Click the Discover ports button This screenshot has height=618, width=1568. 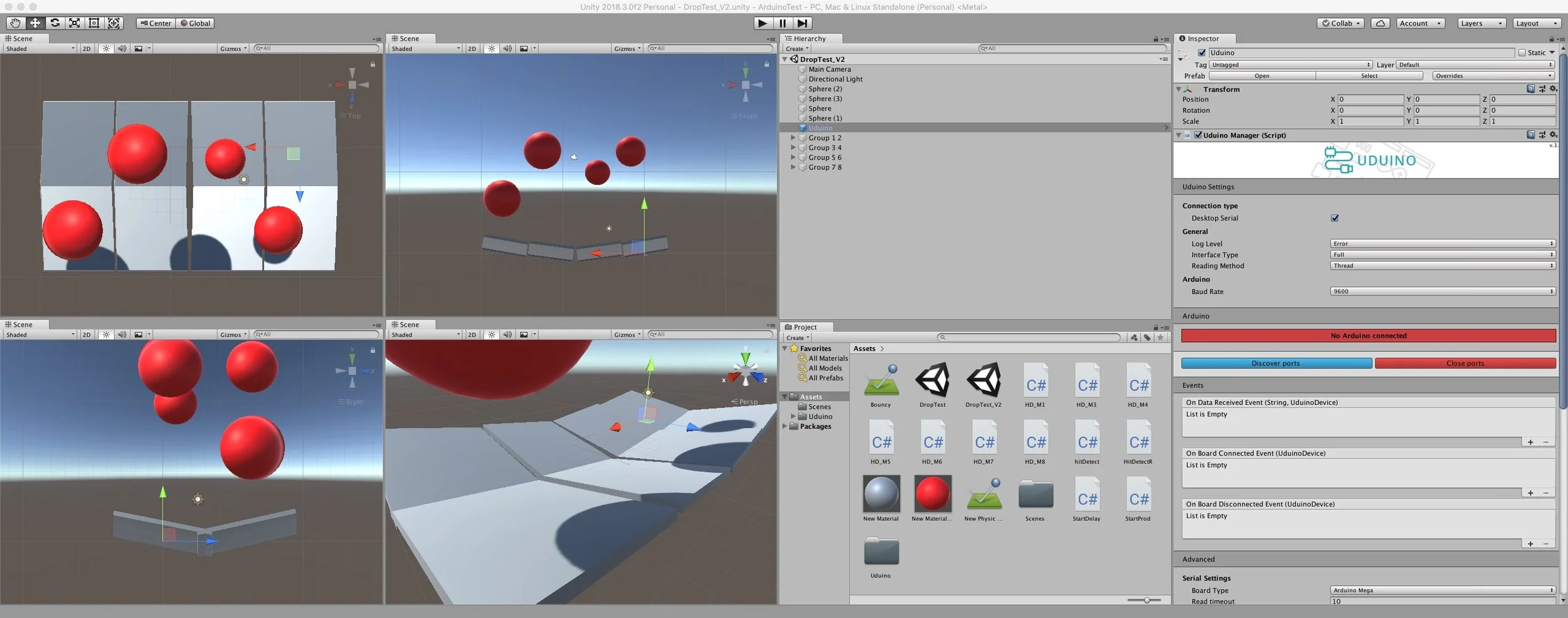tap(1276, 364)
